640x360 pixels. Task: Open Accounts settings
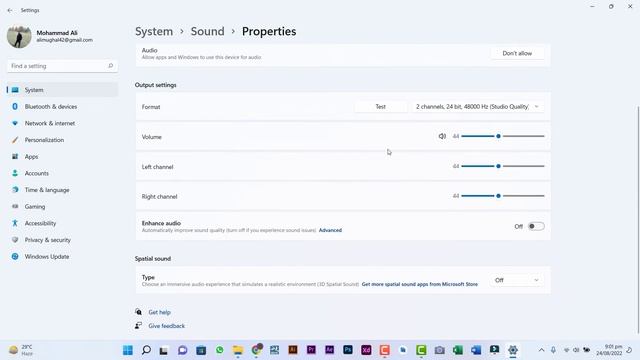pos(62,173)
